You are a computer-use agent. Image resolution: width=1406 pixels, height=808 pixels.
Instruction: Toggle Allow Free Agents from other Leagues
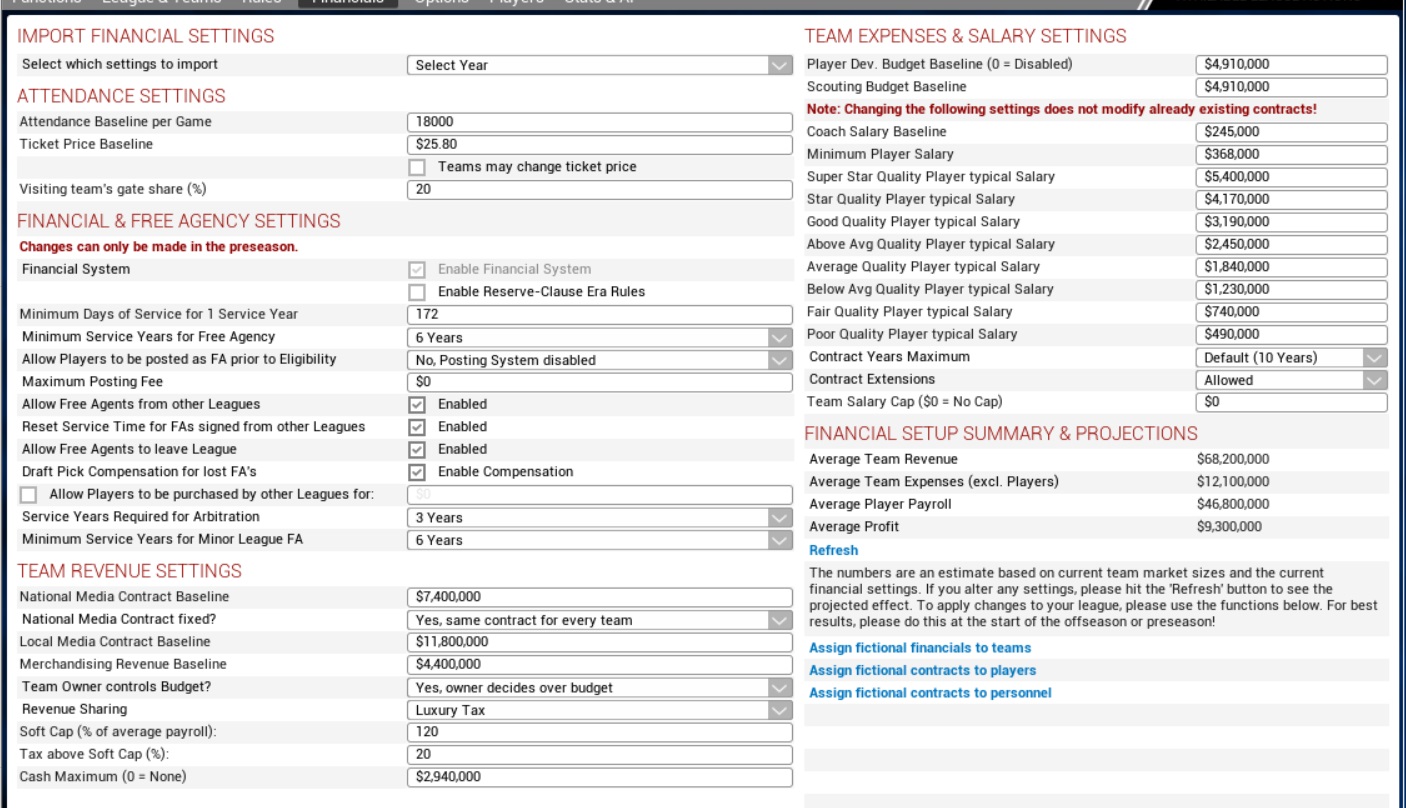point(417,405)
